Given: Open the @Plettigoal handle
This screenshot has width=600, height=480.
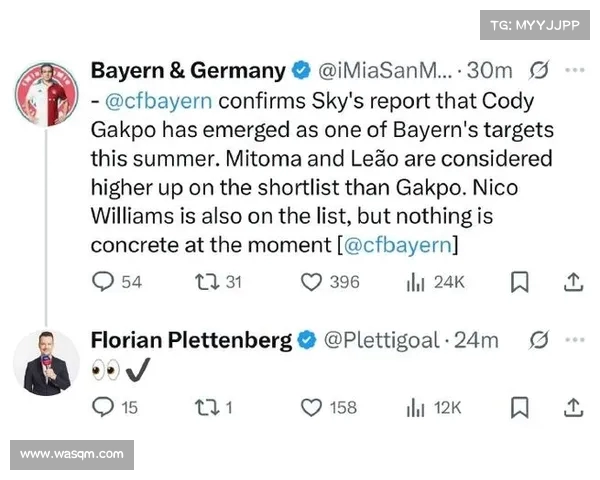Looking at the screenshot, I should [382, 340].
